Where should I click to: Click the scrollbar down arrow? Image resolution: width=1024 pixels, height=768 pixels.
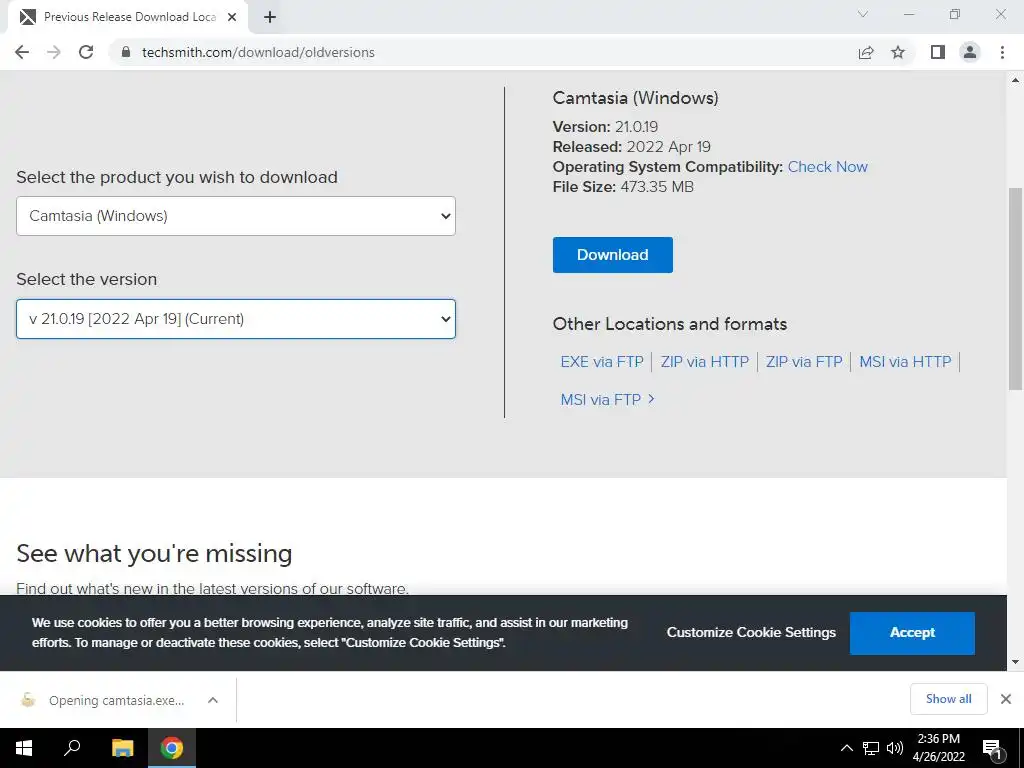[1016, 662]
